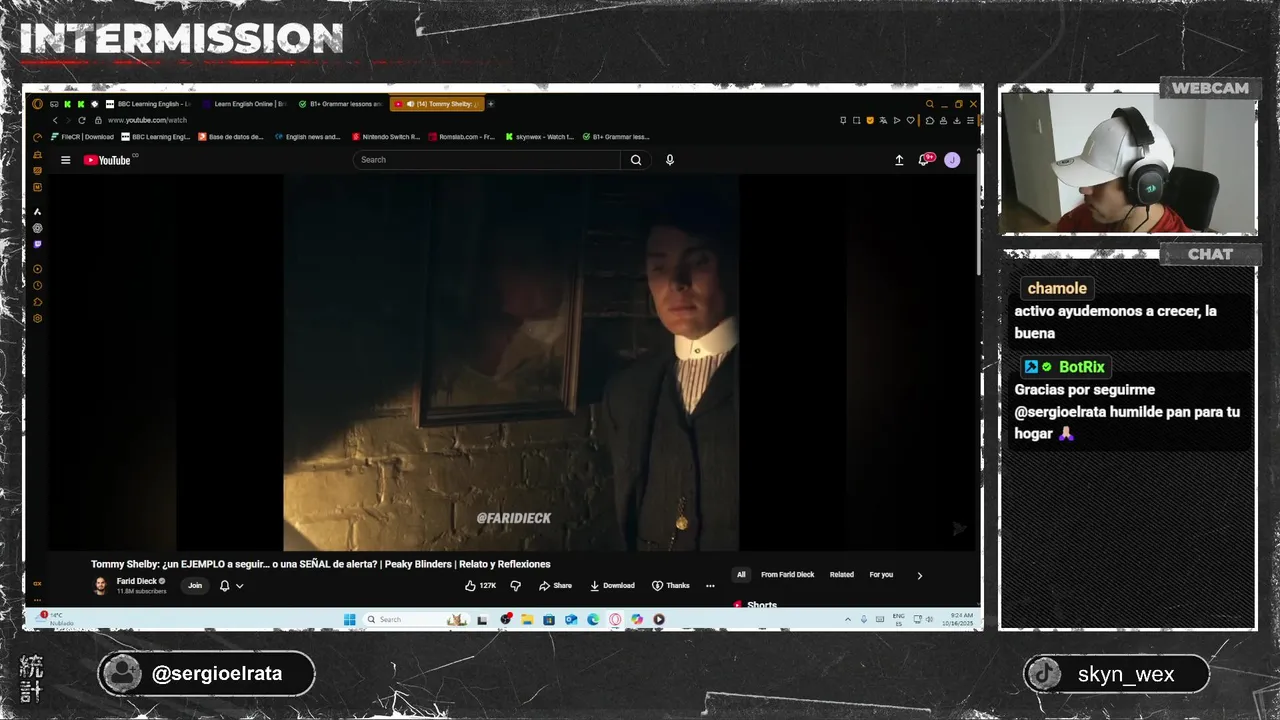Open the skynwex bookmark

(x=540, y=137)
